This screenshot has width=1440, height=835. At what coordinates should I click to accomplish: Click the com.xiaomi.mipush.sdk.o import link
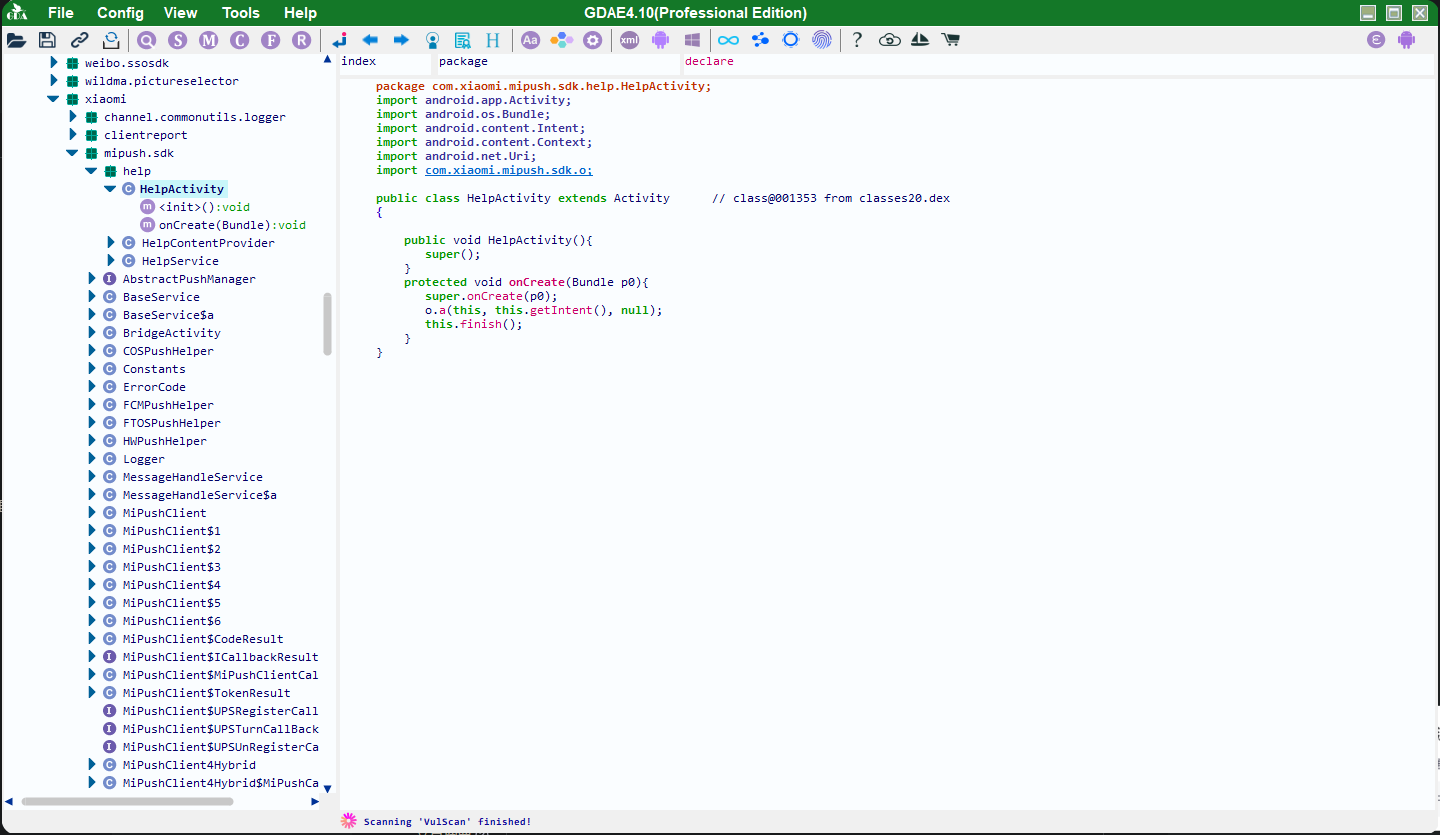click(508, 170)
